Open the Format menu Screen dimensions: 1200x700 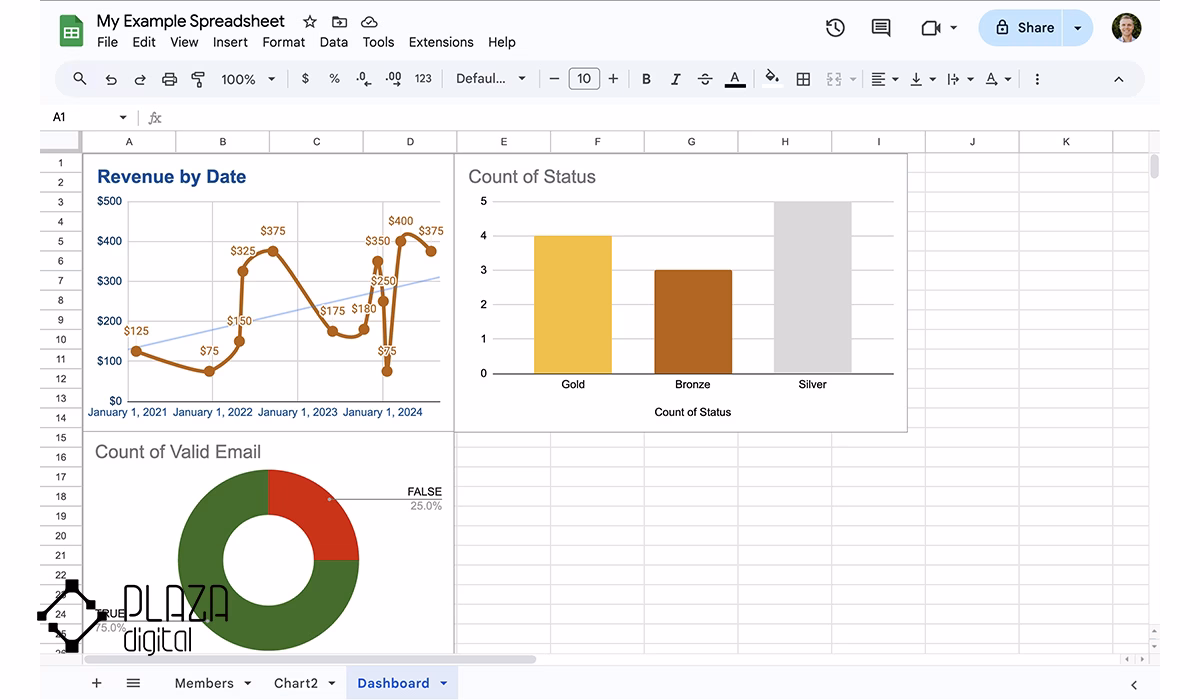click(284, 42)
